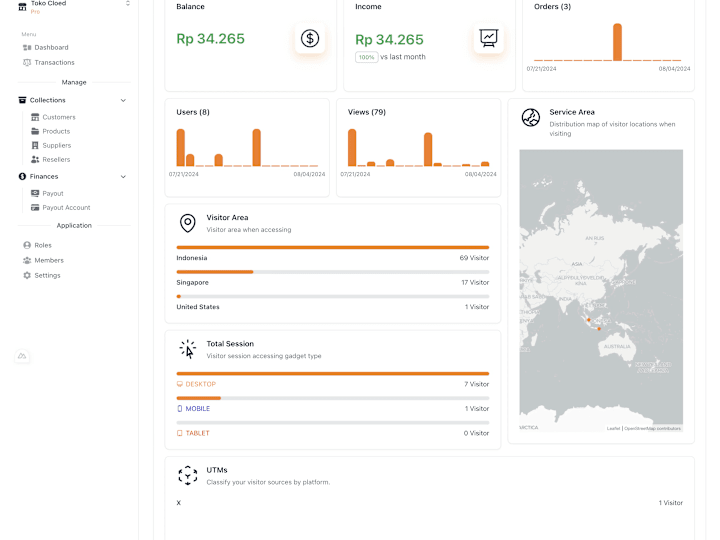Screen dimensions: 720x540
Task: Collapse the Collections section chevron
Action: tap(123, 101)
